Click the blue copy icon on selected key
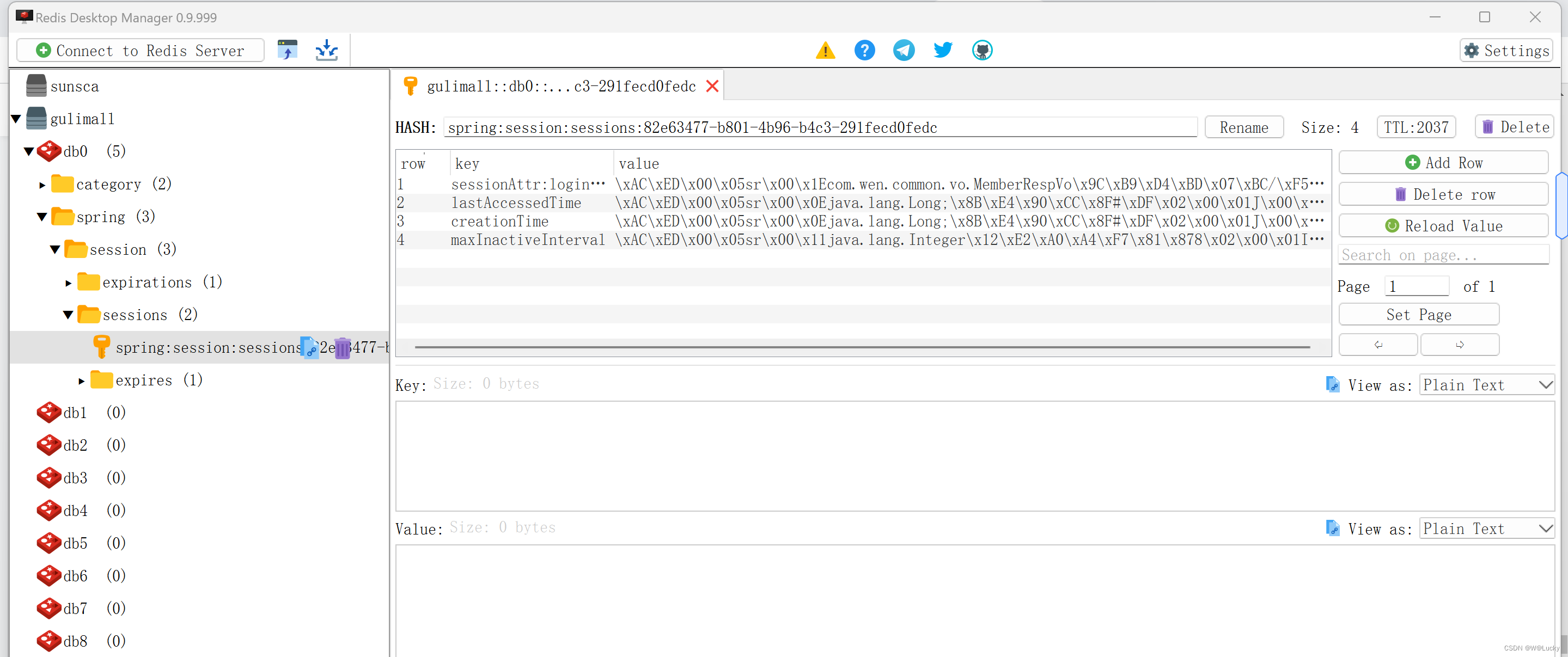 tap(310, 348)
